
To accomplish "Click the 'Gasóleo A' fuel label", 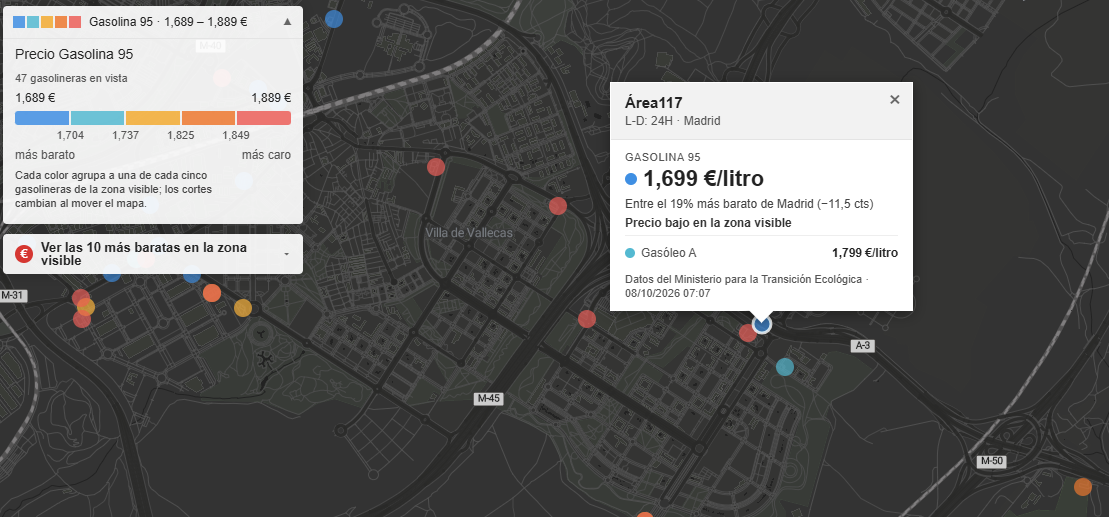I will pyautogui.click(x=668, y=252).
